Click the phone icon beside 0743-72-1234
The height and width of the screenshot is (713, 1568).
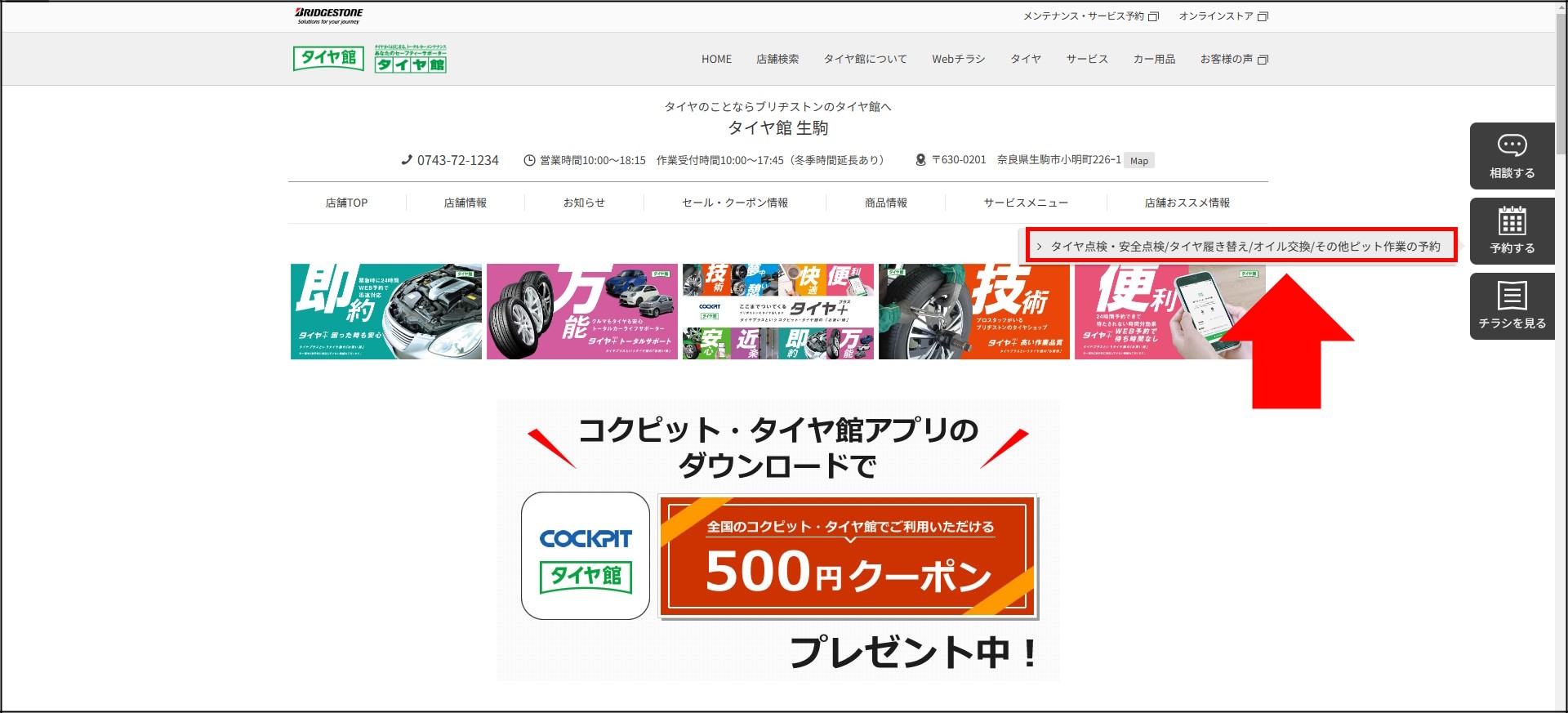[x=407, y=160]
